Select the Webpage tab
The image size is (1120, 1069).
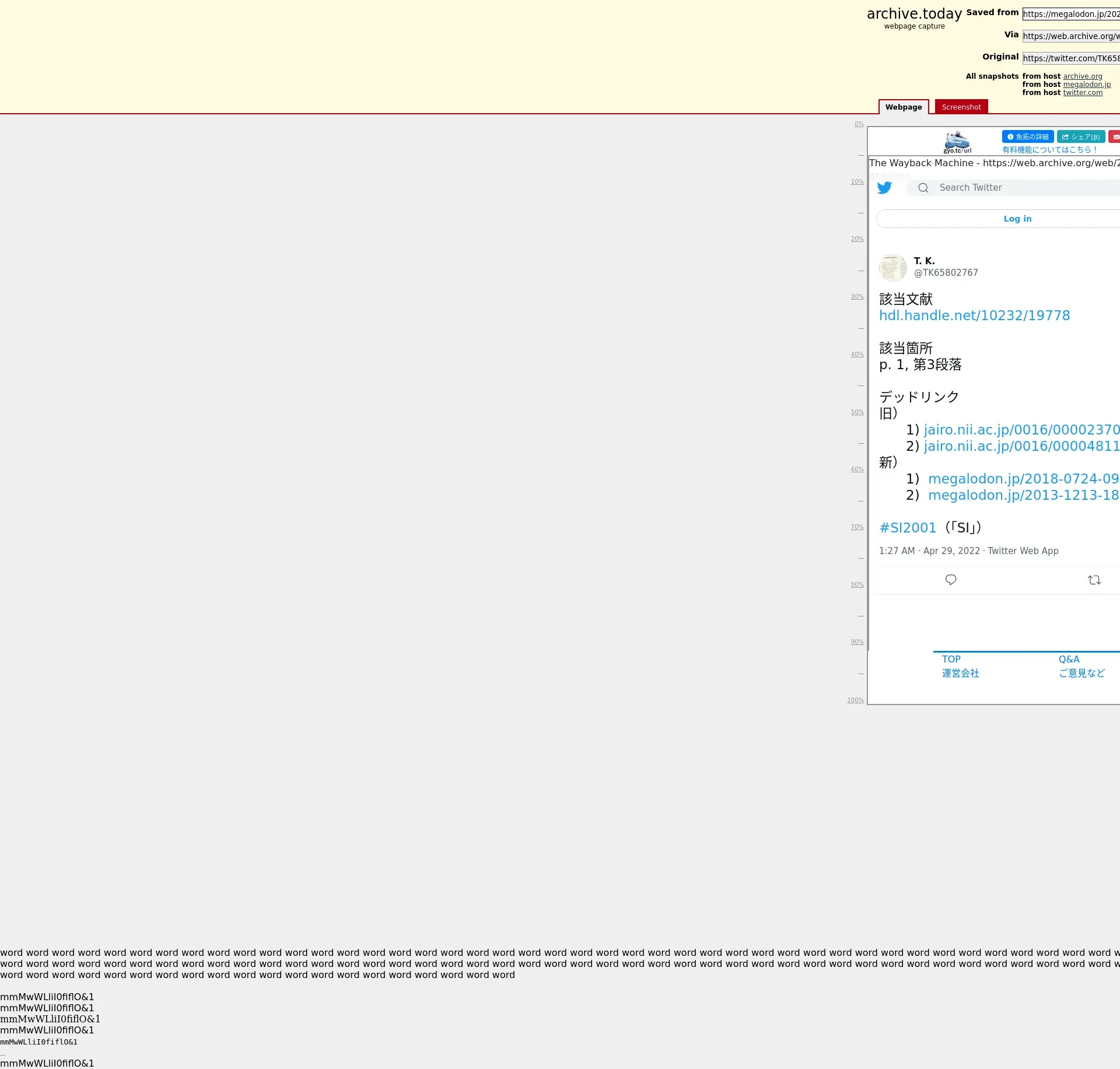[x=903, y=107]
